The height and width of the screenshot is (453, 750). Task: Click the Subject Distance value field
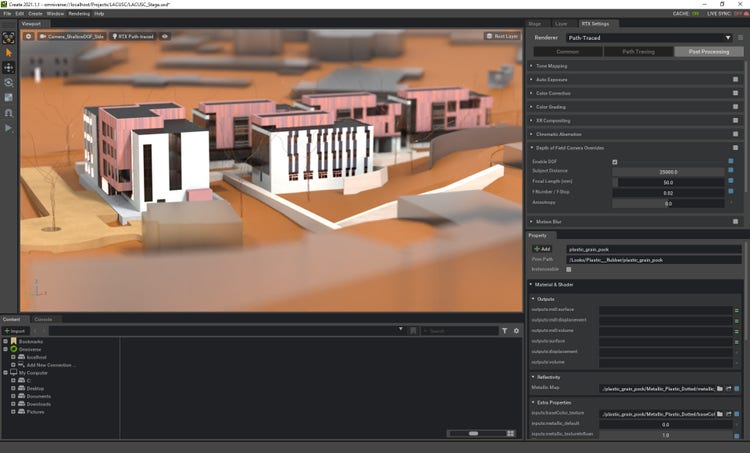pos(667,171)
